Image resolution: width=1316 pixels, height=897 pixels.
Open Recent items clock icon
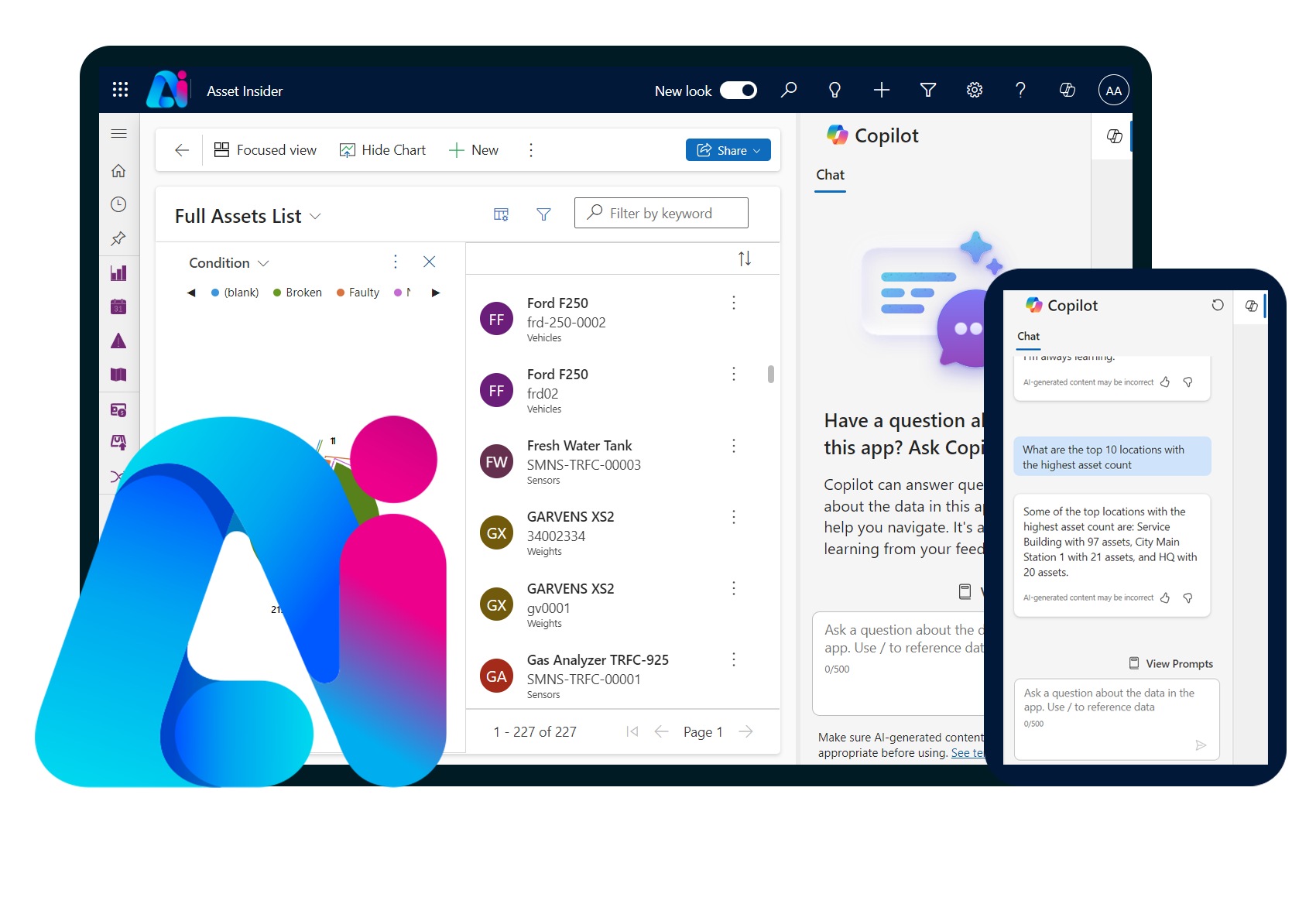pos(118,204)
